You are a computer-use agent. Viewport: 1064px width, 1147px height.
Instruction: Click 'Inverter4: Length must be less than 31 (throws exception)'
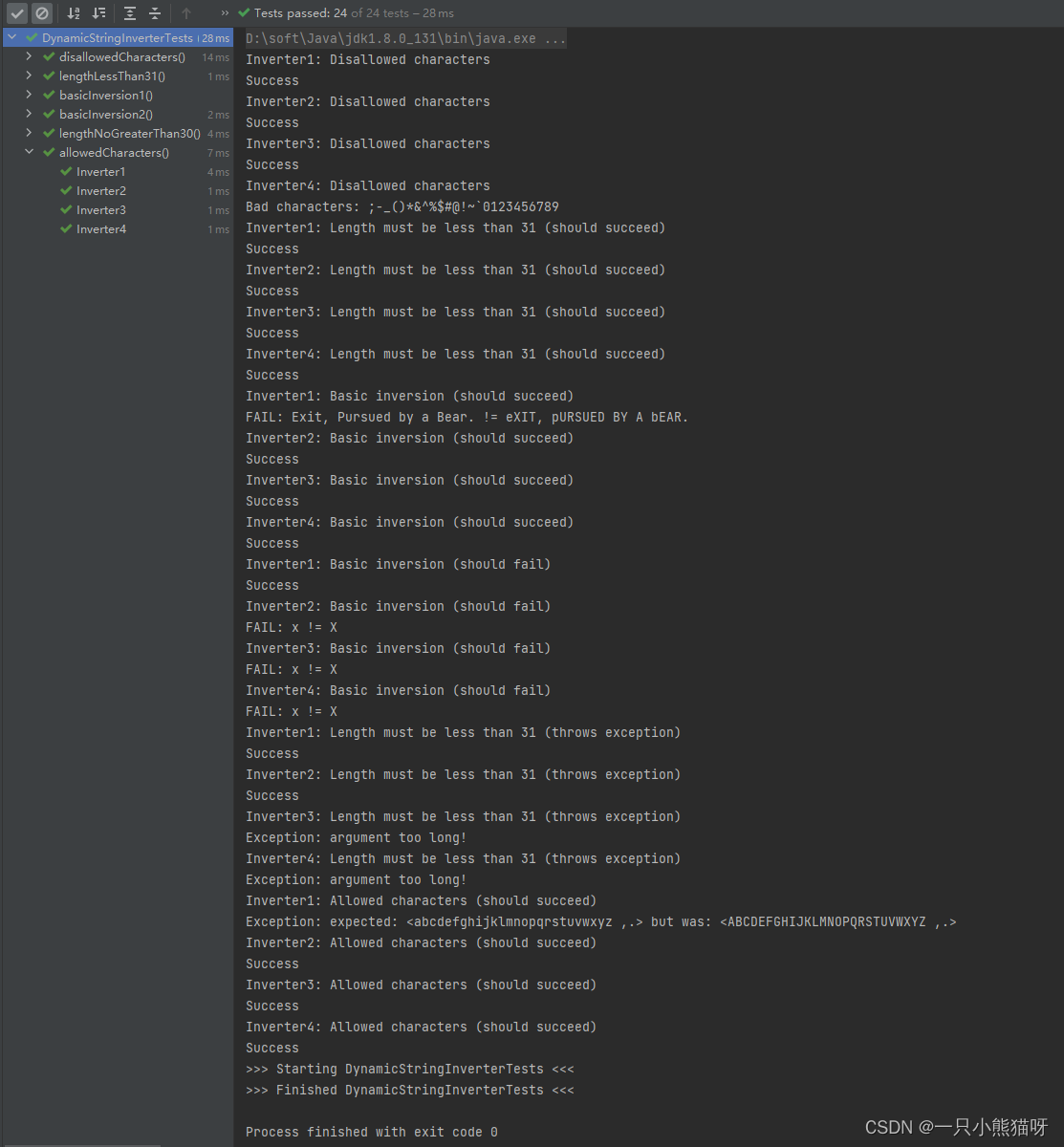pos(464,858)
